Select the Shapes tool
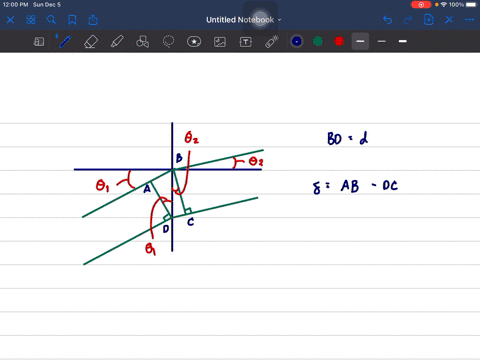Image resolution: width=480 pixels, height=360 pixels. coord(143,42)
